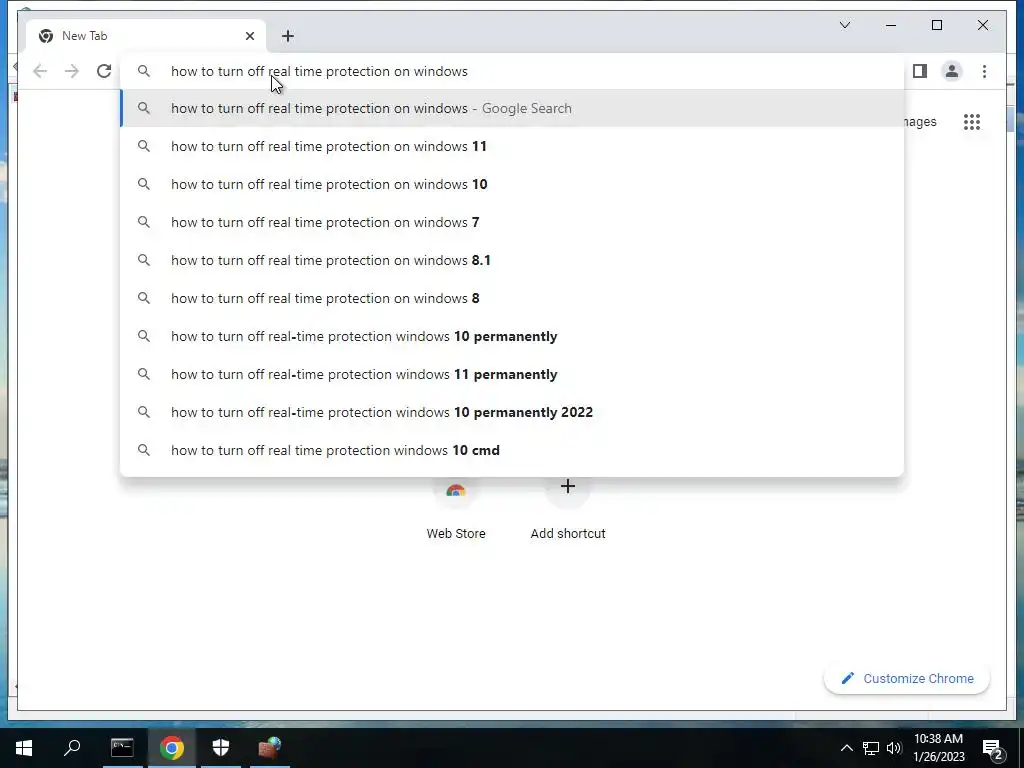Image resolution: width=1024 pixels, height=768 pixels.
Task: Open the taskbar clock and date
Action: click(x=938, y=748)
